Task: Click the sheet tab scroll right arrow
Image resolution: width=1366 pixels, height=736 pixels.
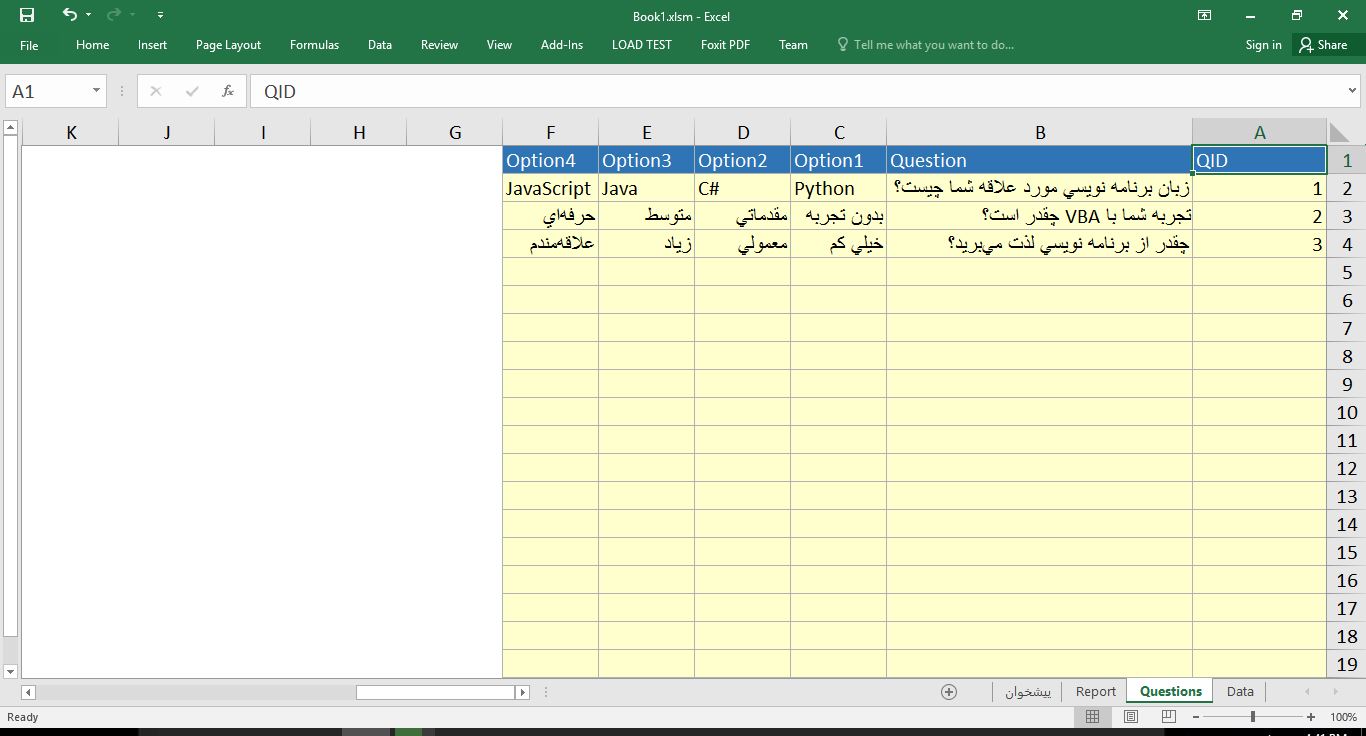Action: pyautogui.click(x=1335, y=691)
